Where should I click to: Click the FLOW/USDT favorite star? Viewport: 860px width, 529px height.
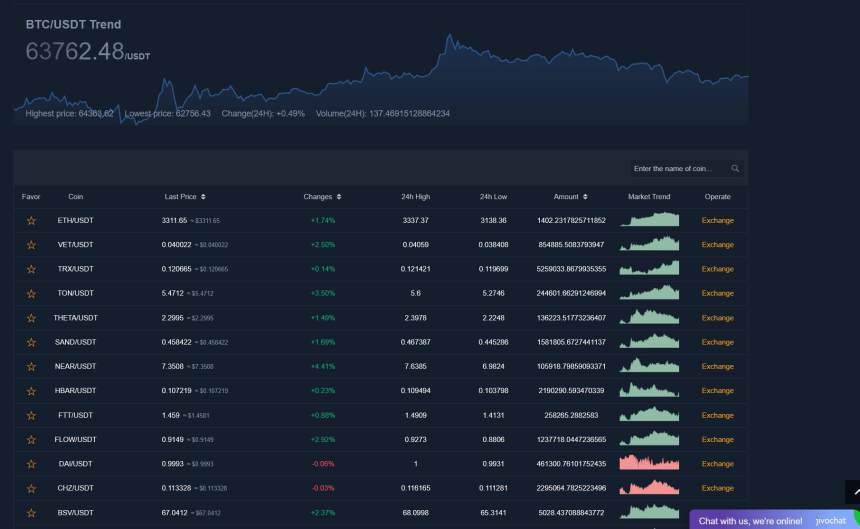tap(31, 440)
